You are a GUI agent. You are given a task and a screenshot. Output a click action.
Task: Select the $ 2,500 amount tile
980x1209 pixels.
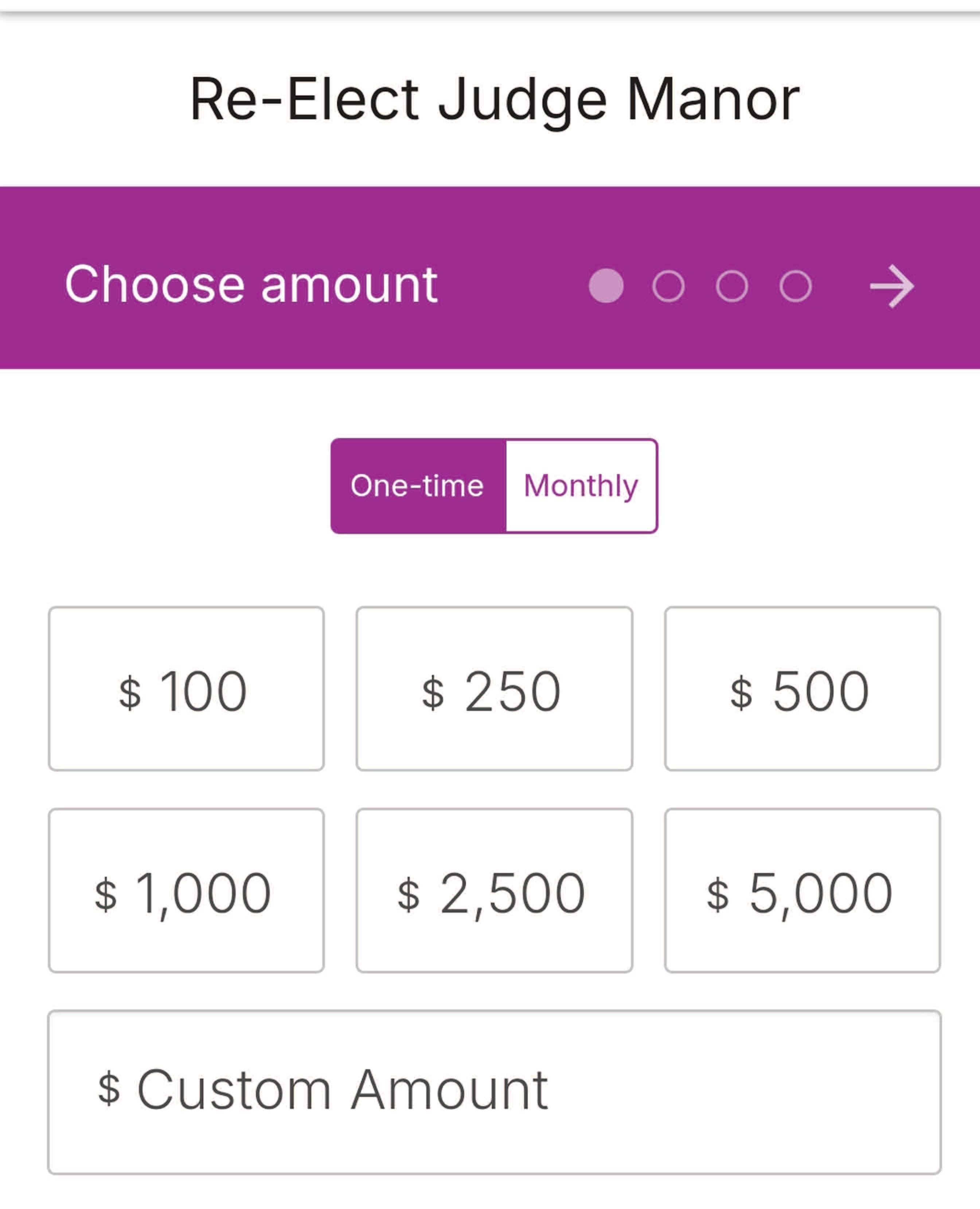pos(494,890)
